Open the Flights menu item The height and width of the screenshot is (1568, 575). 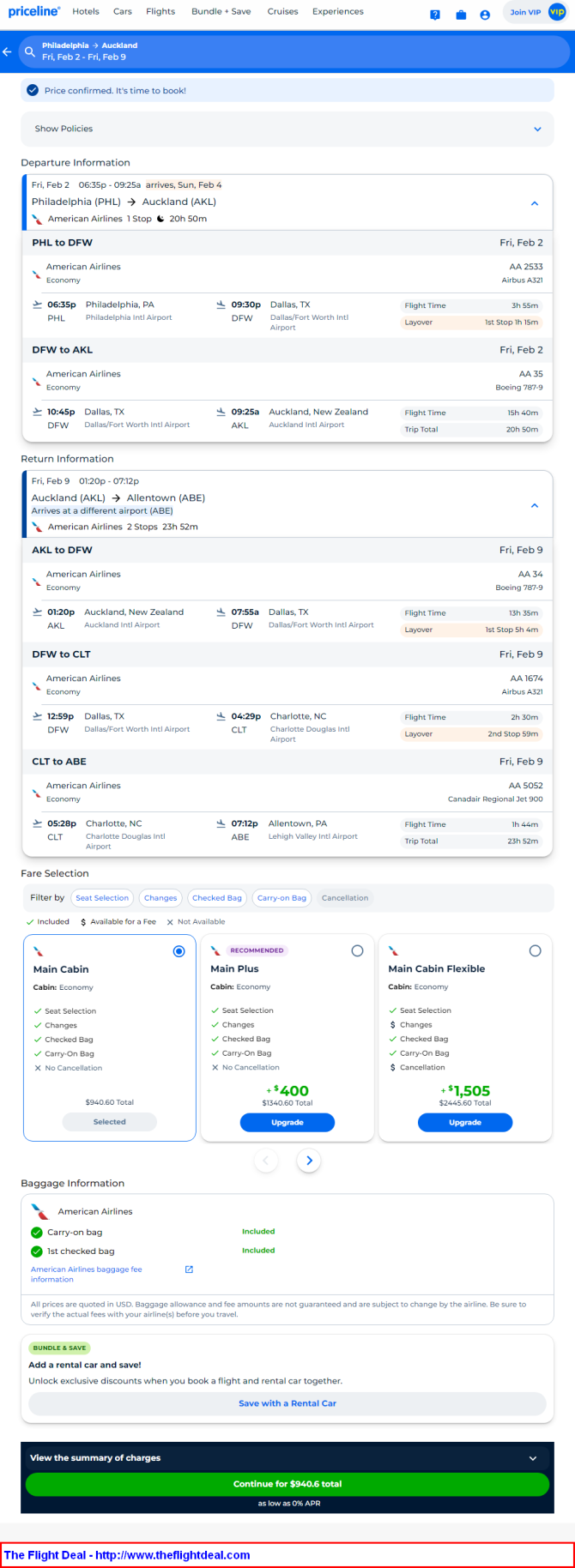tap(160, 11)
